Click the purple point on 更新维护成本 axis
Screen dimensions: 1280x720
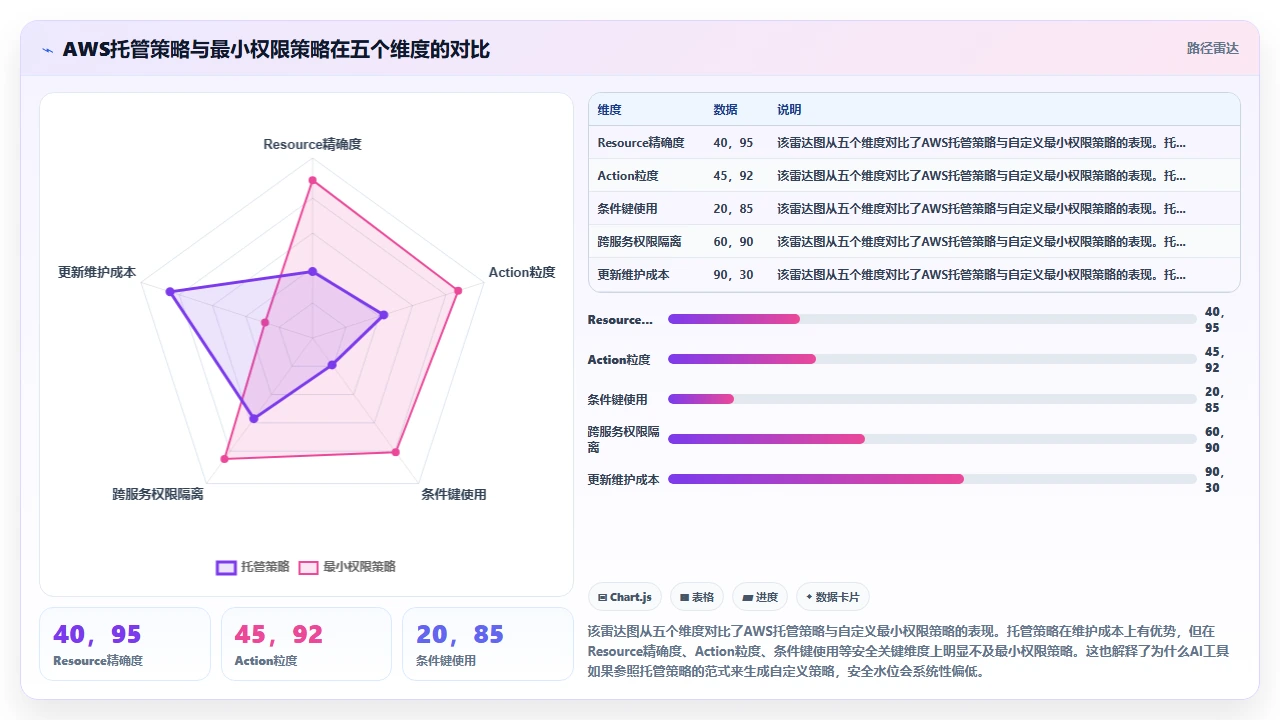coord(170,292)
